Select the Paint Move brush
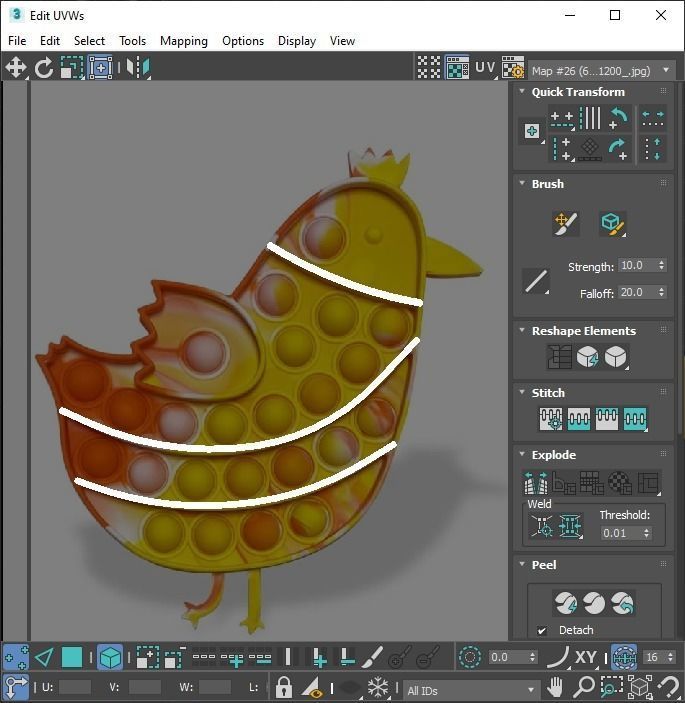Screen dimensions: 685x703 pos(565,223)
